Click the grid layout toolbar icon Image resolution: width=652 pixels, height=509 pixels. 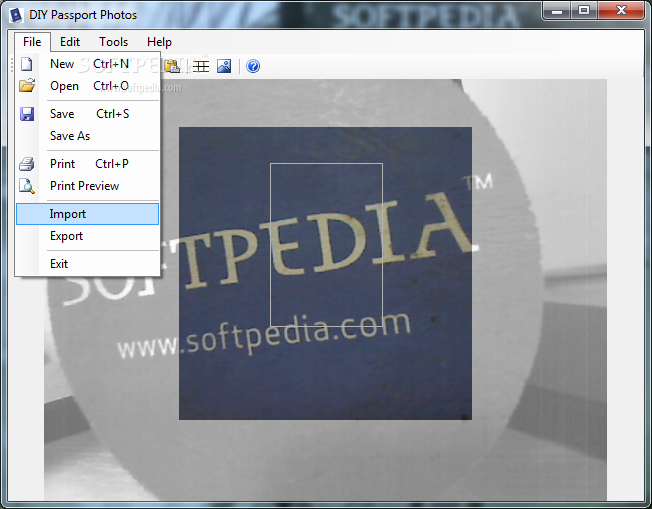[201, 66]
